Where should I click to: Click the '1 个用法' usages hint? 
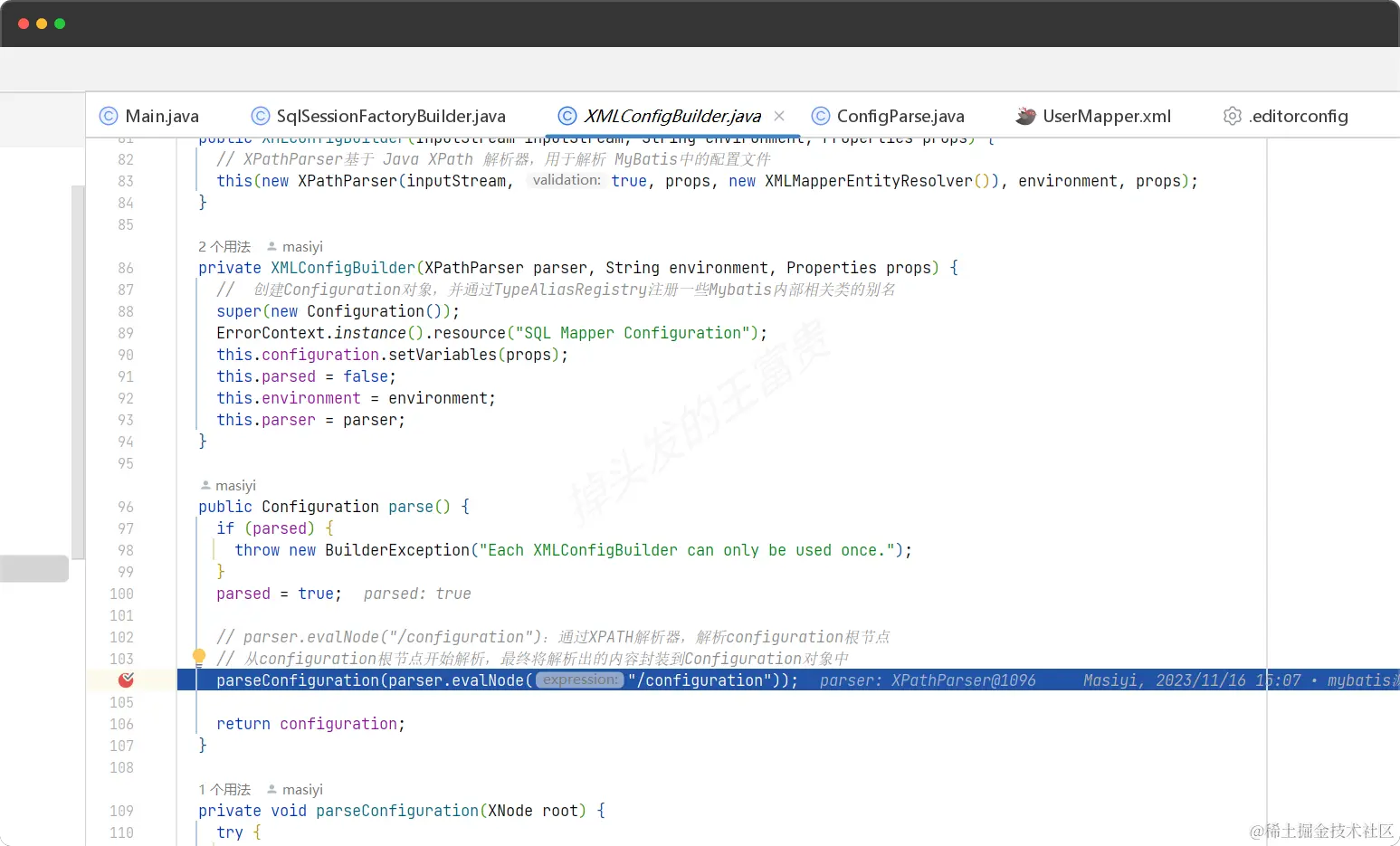pos(224,790)
